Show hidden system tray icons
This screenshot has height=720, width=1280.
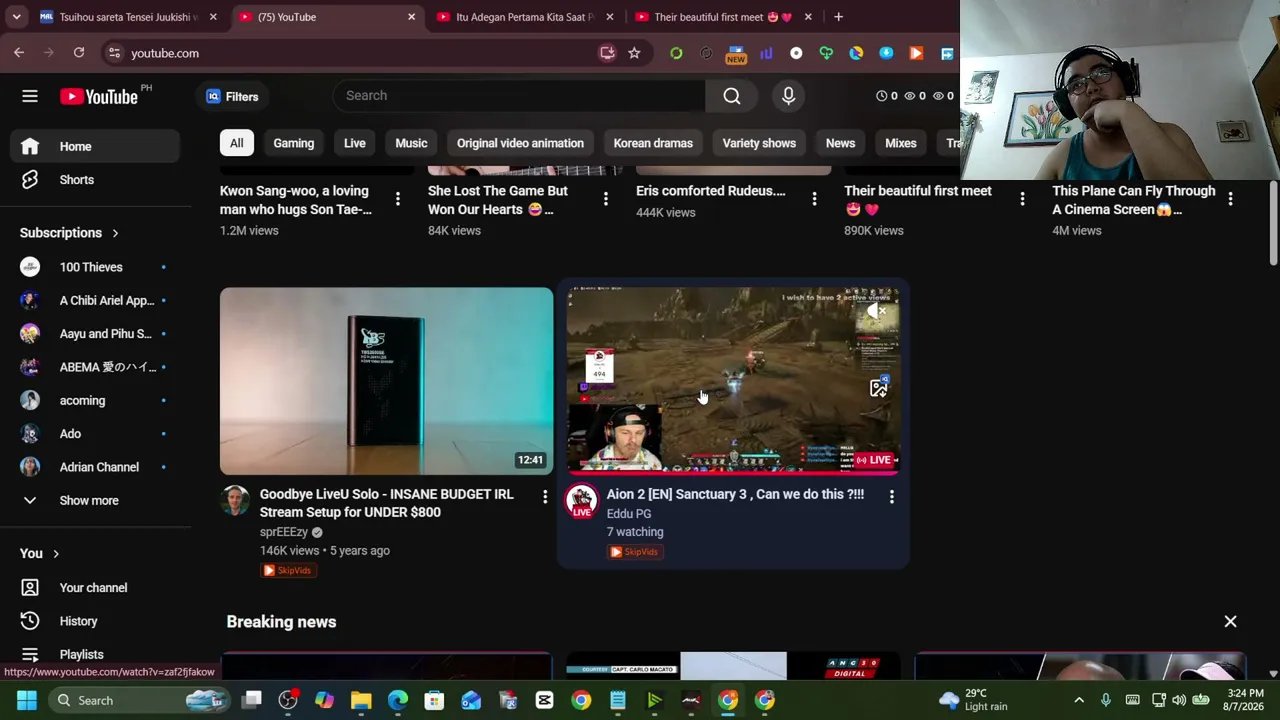[x=1078, y=700]
